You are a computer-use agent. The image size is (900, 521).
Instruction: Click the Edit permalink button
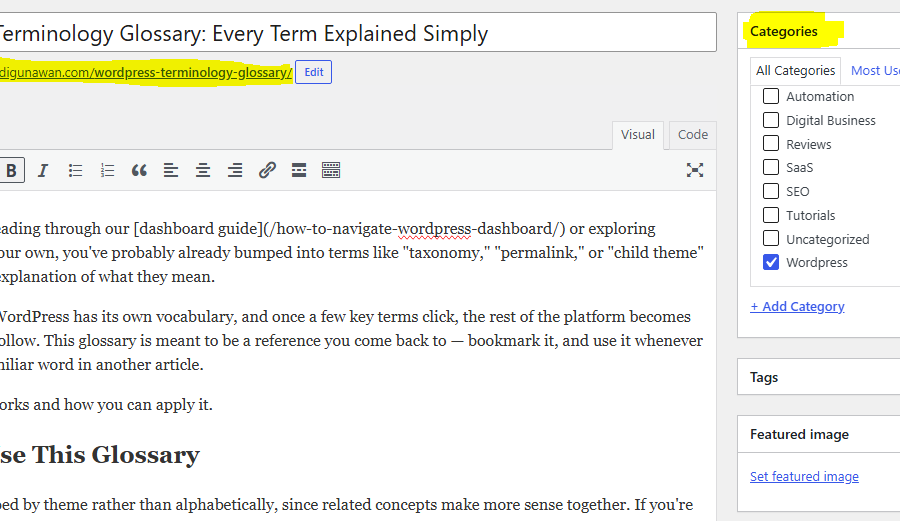click(x=313, y=72)
